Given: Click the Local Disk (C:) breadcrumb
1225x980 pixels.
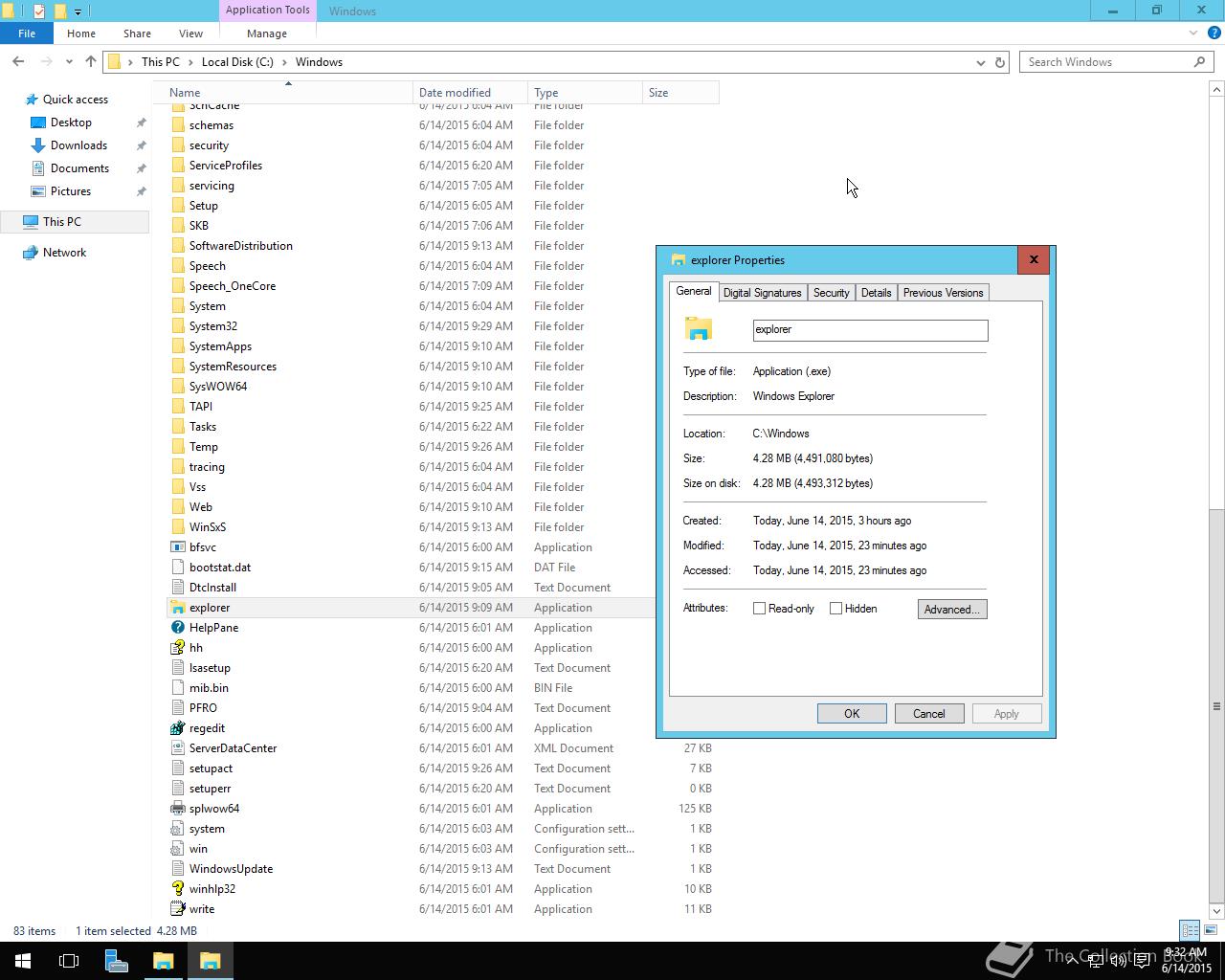Looking at the screenshot, I should 237,62.
